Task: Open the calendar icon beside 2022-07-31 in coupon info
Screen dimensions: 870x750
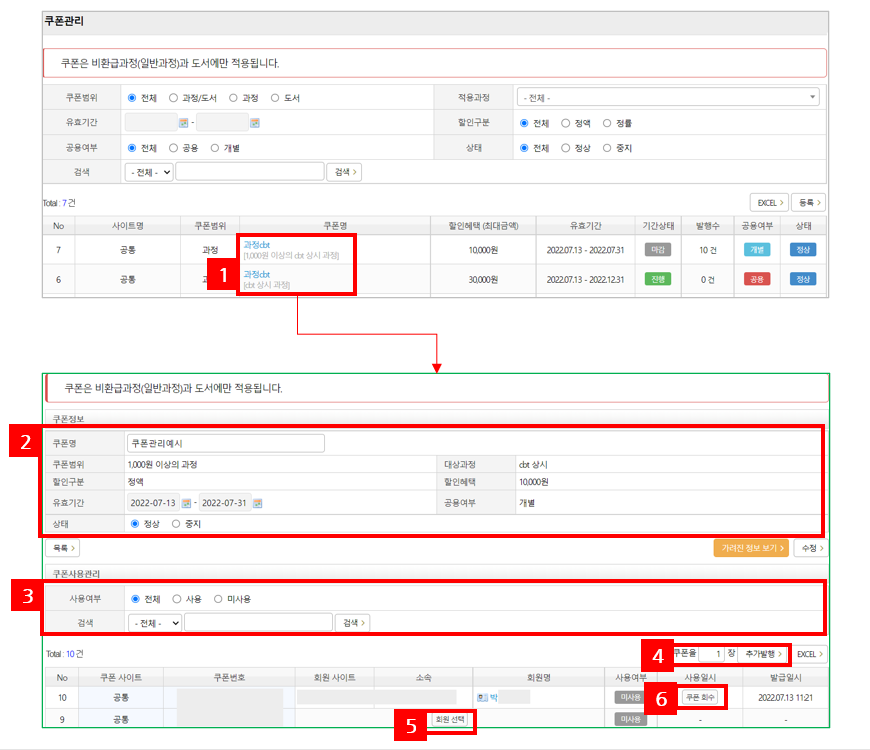Action: click(257, 503)
